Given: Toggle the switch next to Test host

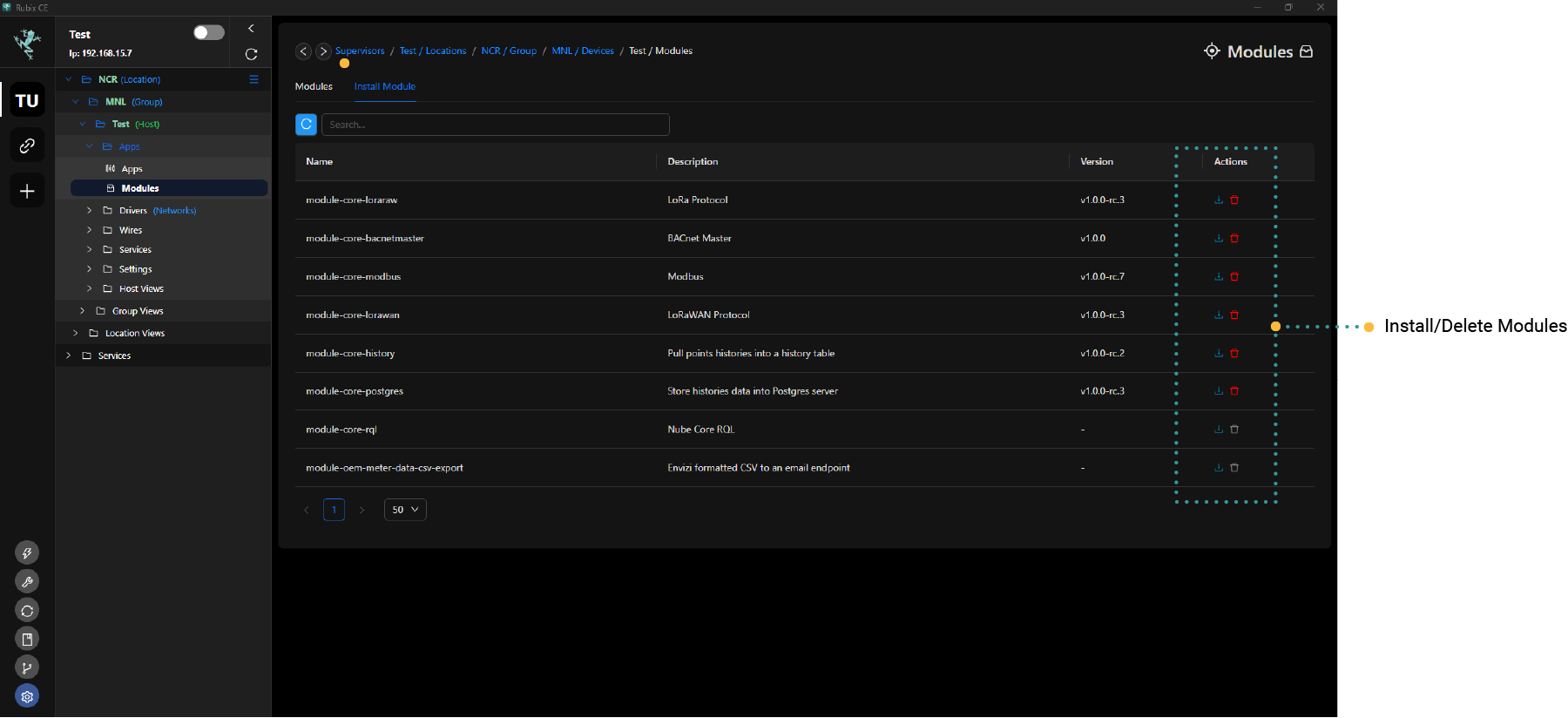Looking at the screenshot, I should coord(209,32).
